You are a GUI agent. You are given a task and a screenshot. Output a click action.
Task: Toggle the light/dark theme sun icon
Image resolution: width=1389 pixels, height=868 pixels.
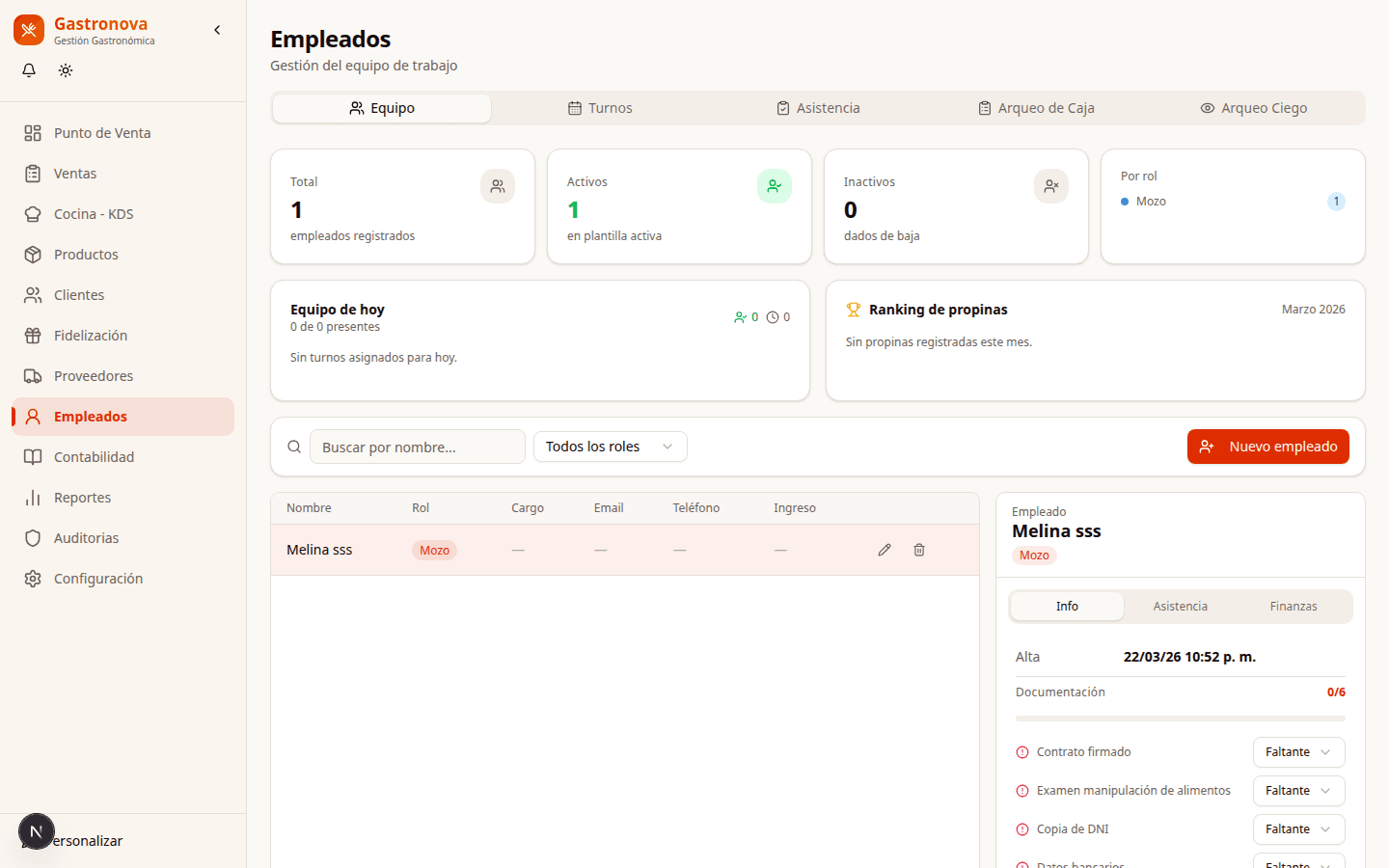(x=66, y=70)
